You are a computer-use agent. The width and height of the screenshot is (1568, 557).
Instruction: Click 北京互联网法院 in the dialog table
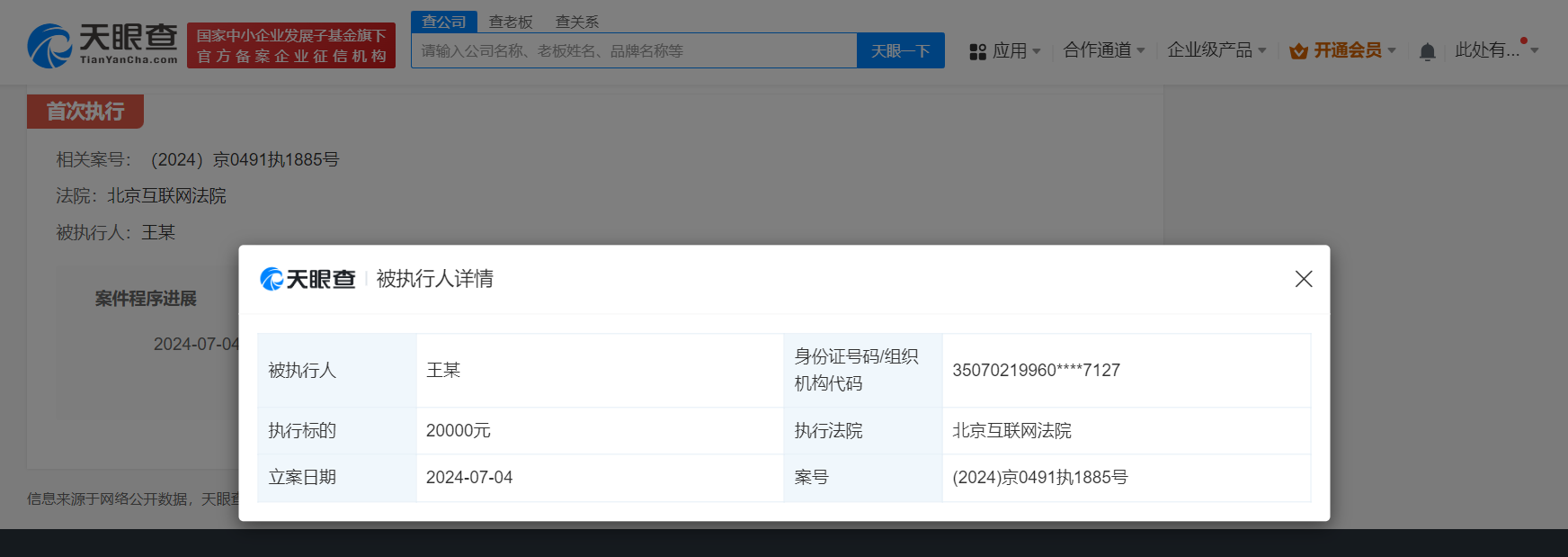pyautogui.click(x=1011, y=431)
